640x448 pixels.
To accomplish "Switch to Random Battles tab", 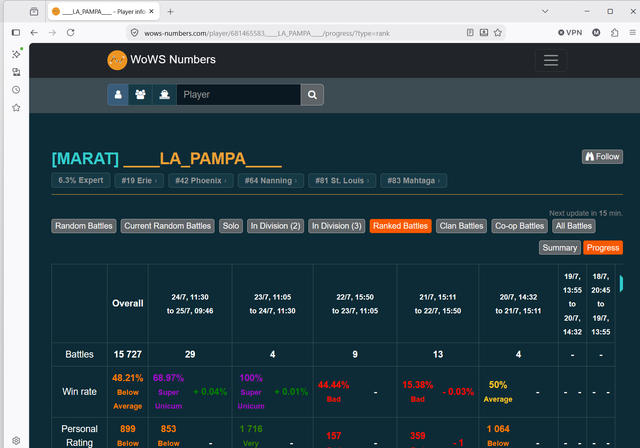I will pos(84,226).
